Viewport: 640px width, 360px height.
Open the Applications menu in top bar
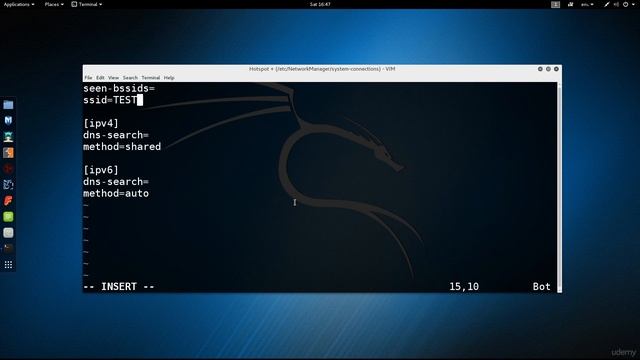coord(19,4)
